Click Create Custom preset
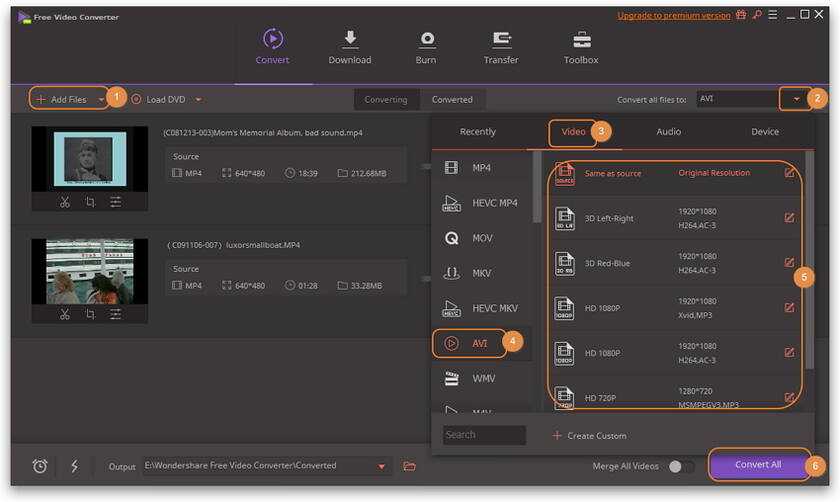The image size is (840, 502). [x=589, y=436]
